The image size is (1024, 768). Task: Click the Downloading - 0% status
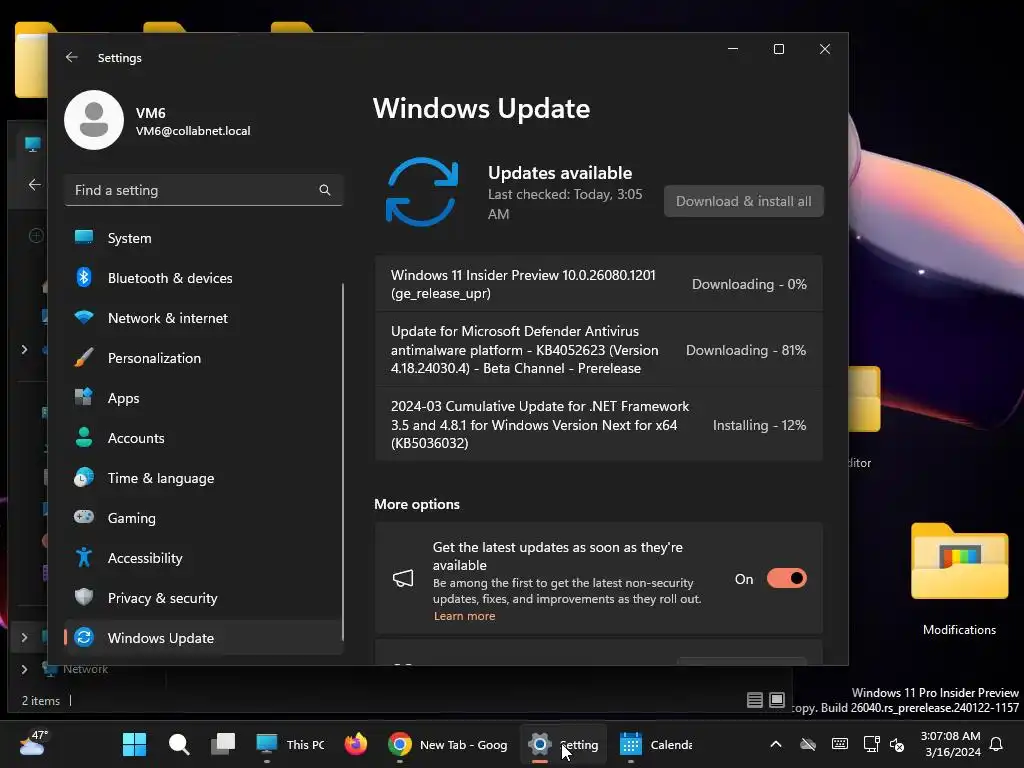point(749,284)
